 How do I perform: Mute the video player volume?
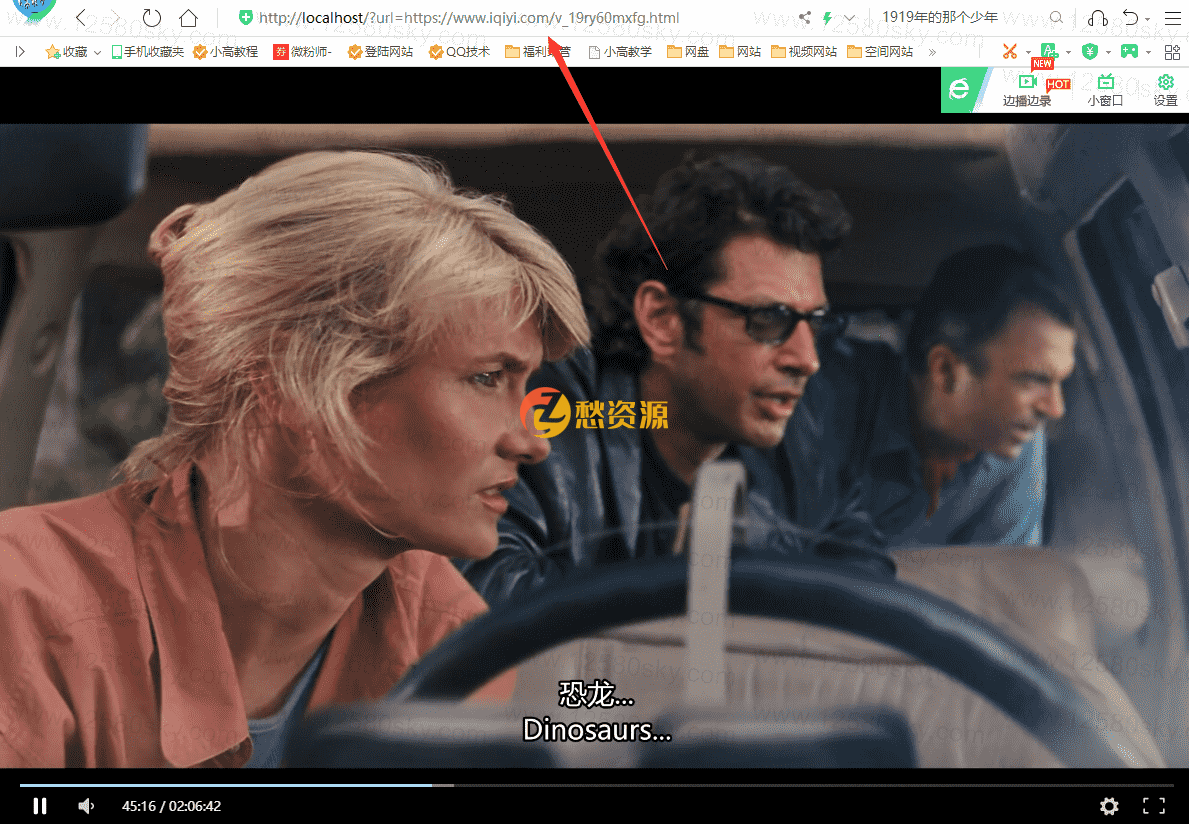click(87, 806)
